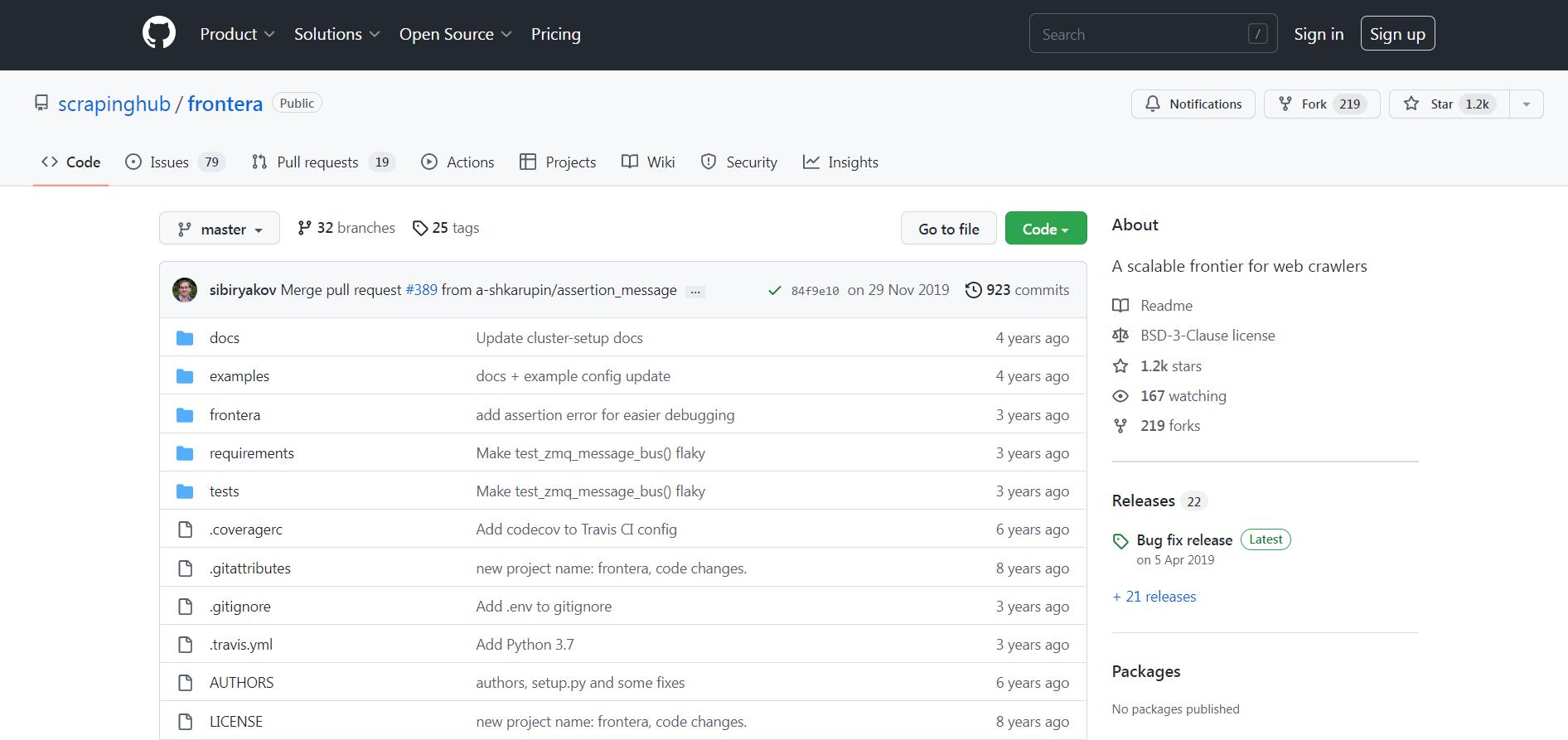Screen dimensions: 1568x740
Task: Switch to the Projects tab
Action: click(558, 162)
